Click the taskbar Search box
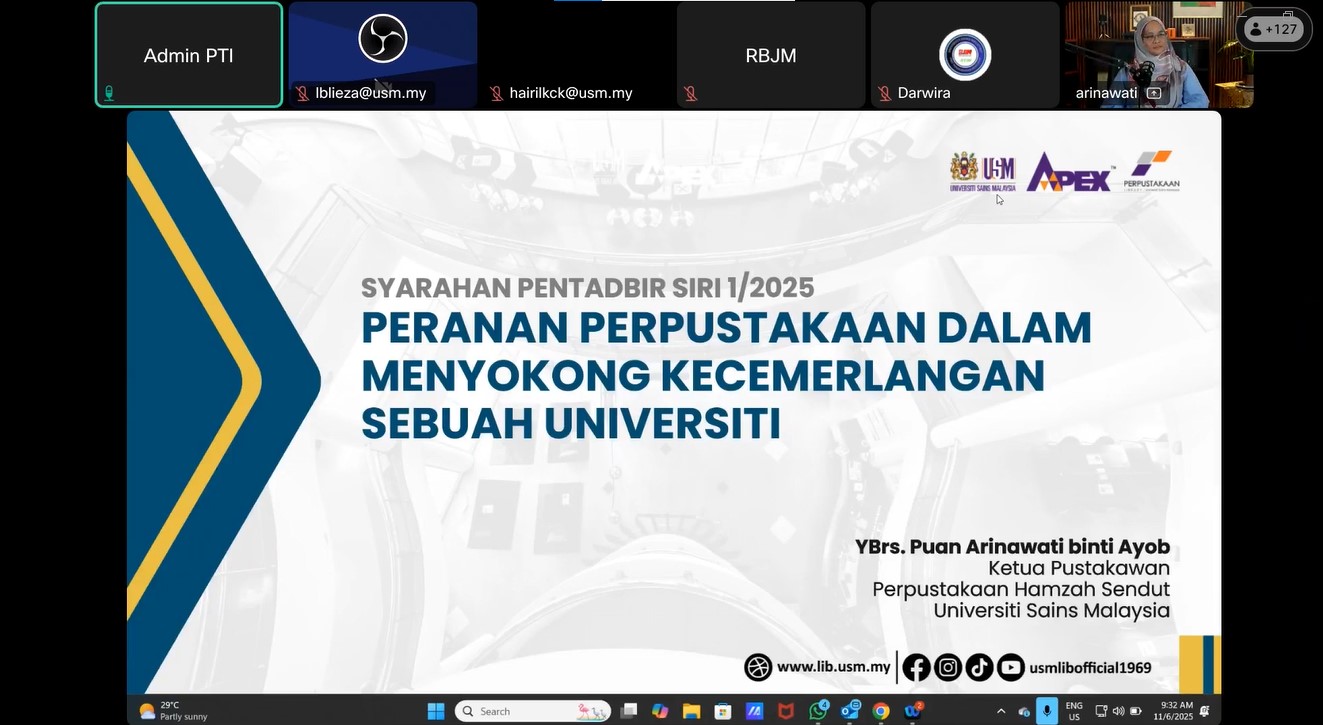 click(532, 711)
